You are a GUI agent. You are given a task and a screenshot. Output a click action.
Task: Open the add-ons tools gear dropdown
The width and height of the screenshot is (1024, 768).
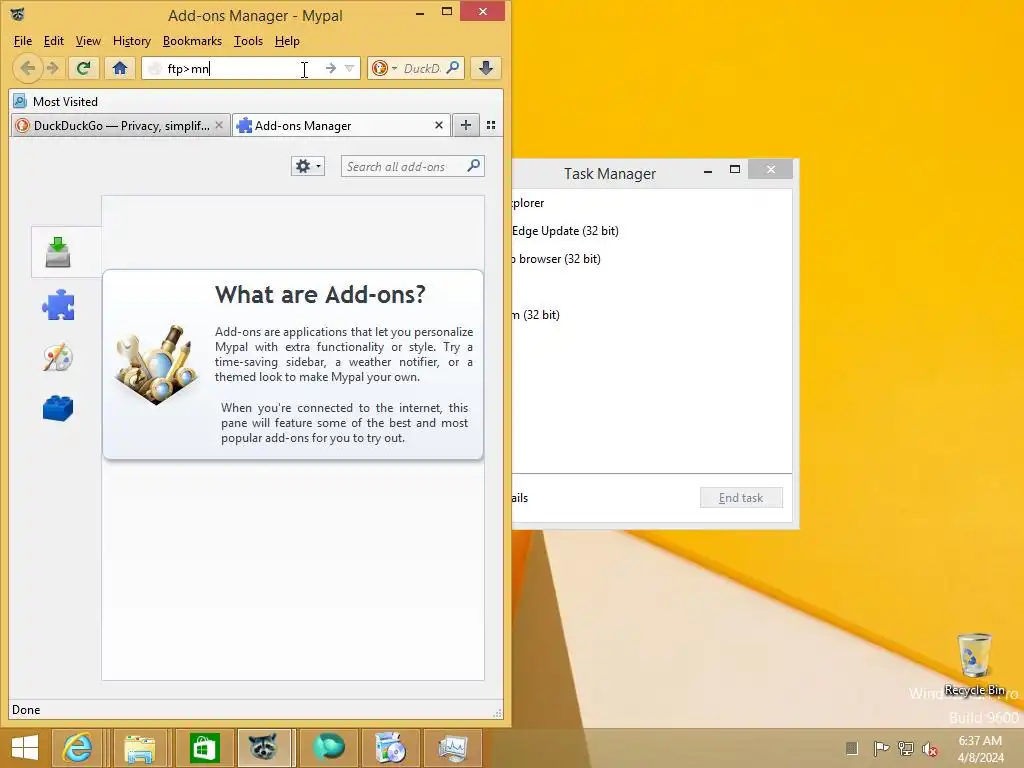pyautogui.click(x=308, y=166)
